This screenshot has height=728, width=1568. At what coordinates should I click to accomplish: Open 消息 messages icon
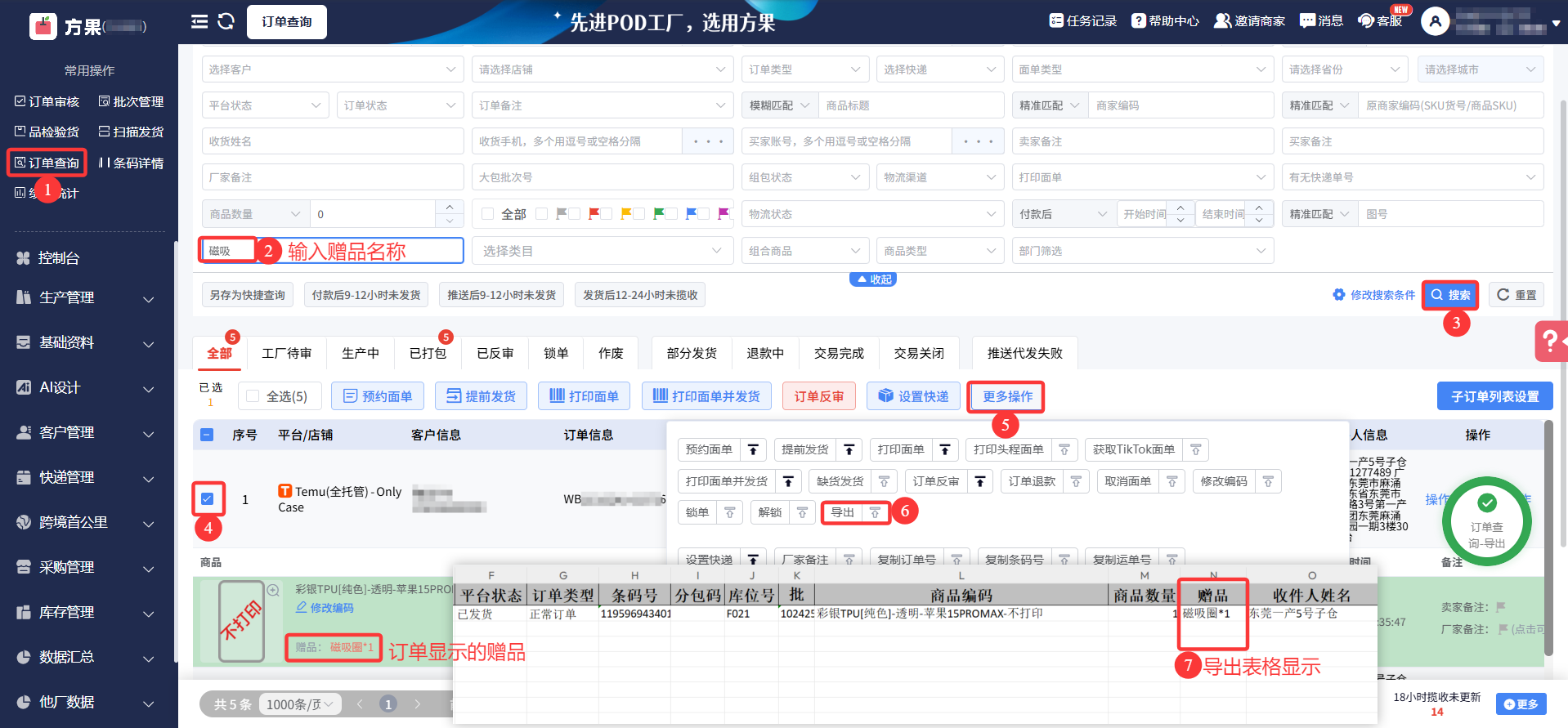(1321, 20)
